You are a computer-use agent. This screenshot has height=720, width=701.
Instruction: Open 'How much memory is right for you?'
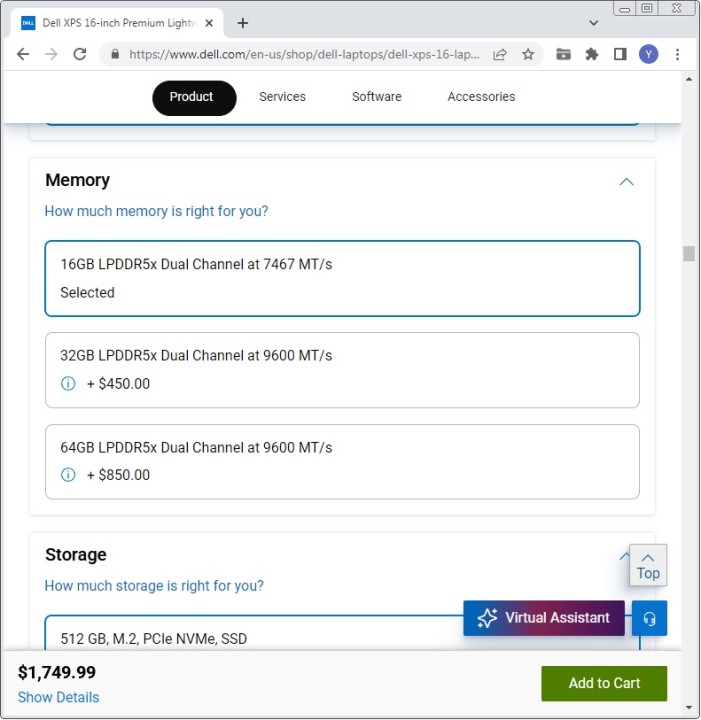[156, 211]
